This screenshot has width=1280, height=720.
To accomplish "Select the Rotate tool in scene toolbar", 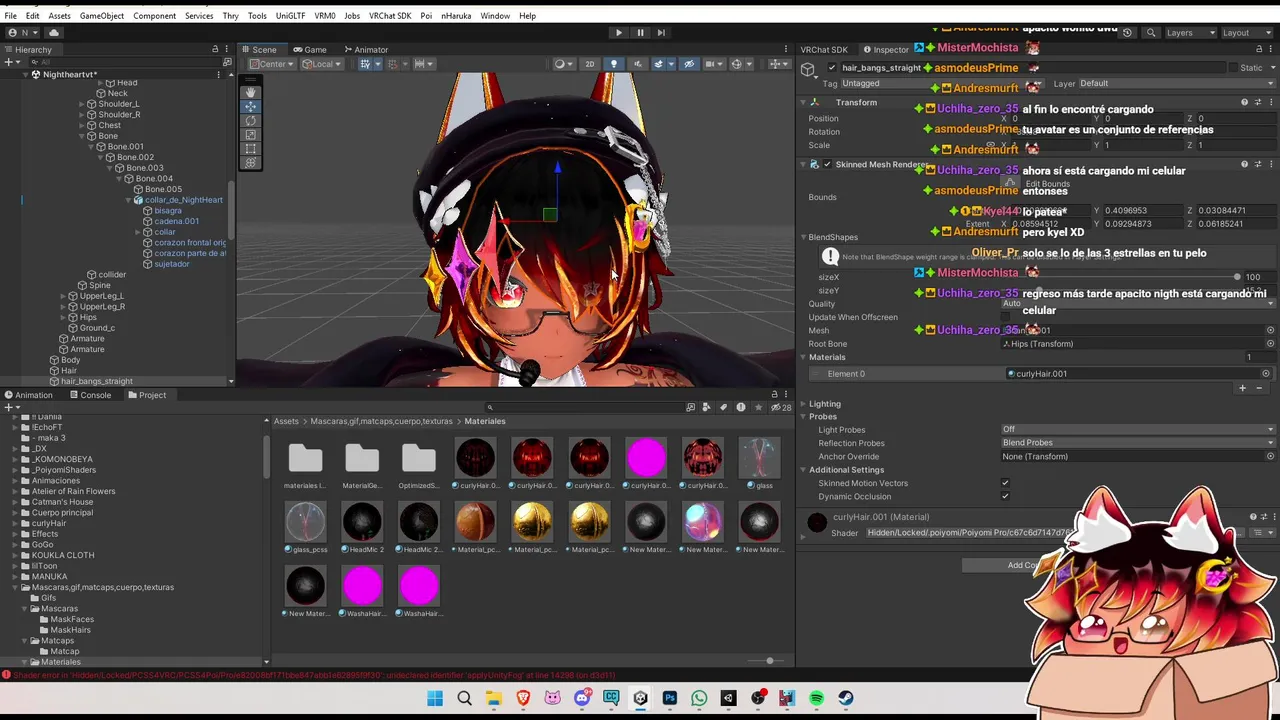I will (250, 120).
